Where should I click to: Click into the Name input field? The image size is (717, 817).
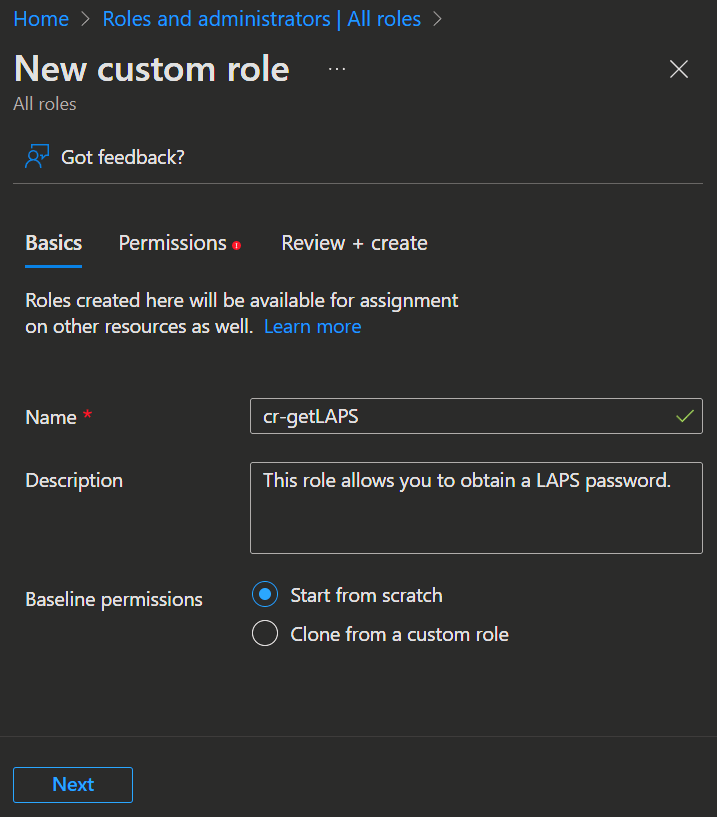point(460,417)
